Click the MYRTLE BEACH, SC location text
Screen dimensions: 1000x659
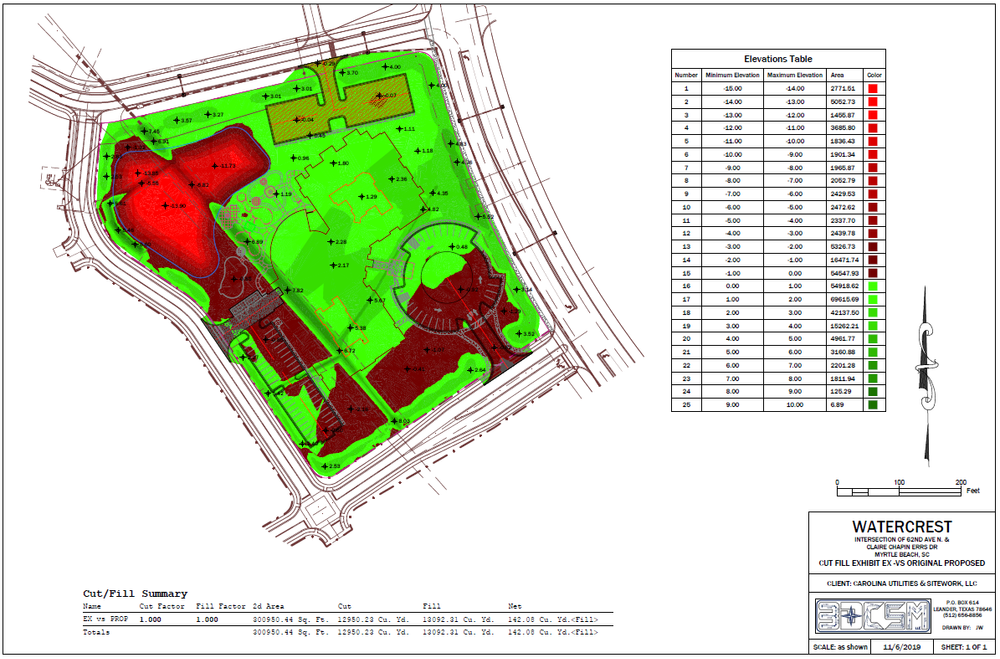tap(902, 555)
